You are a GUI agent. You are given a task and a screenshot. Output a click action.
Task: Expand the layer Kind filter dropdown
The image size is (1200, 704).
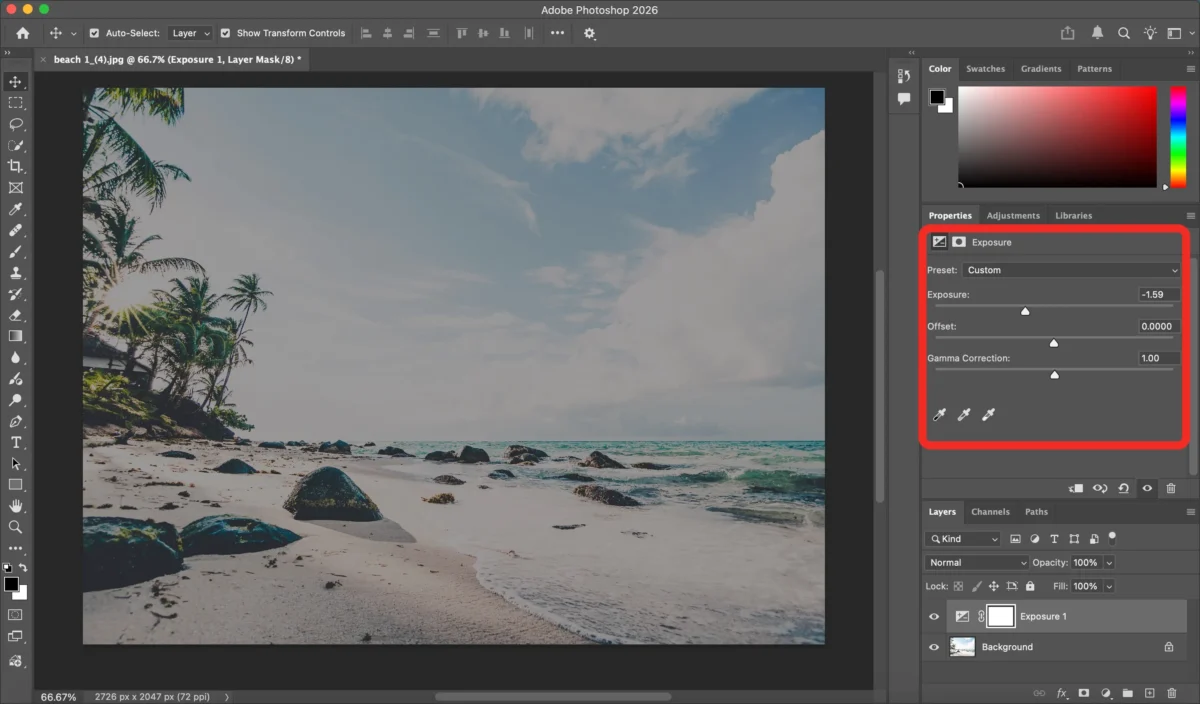point(962,539)
